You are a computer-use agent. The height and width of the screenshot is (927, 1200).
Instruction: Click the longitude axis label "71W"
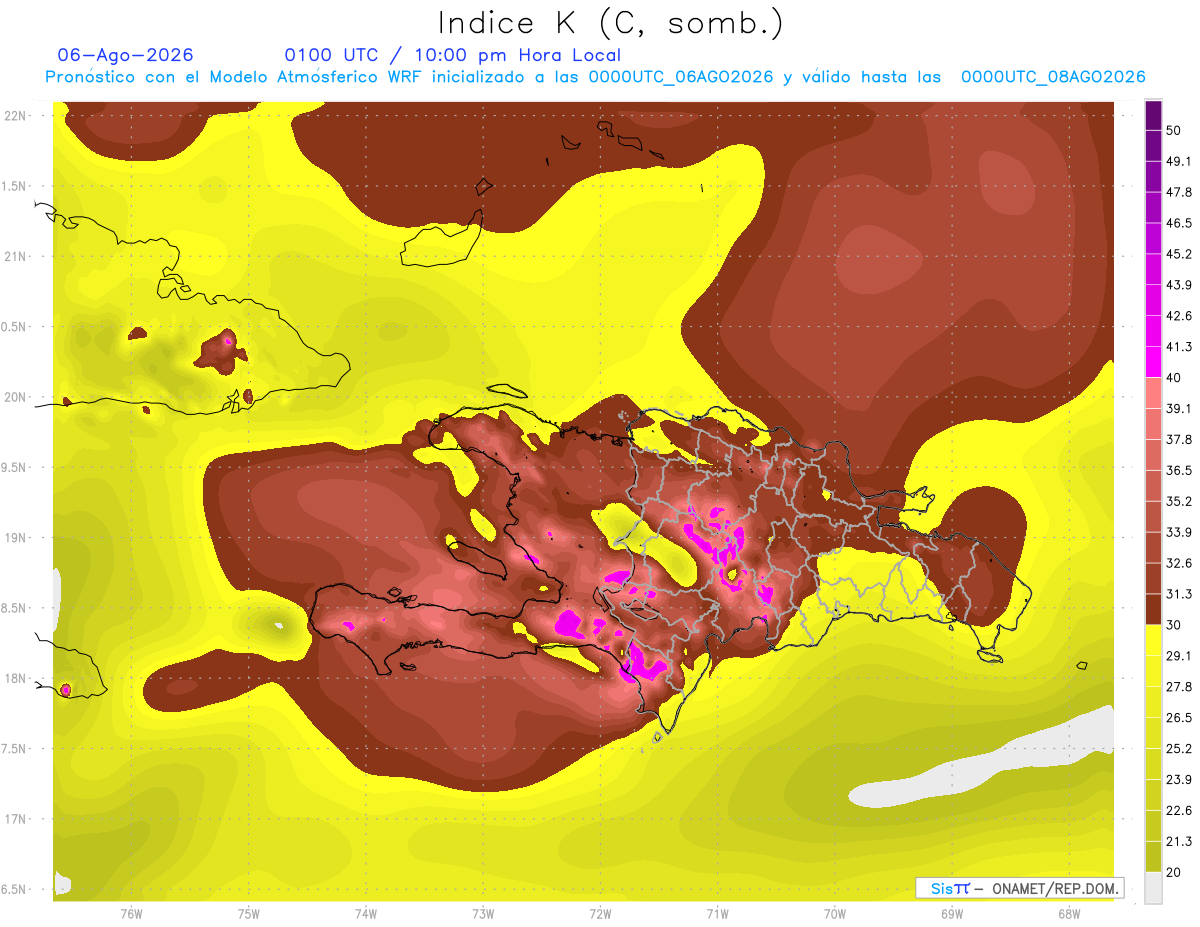[x=717, y=914]
